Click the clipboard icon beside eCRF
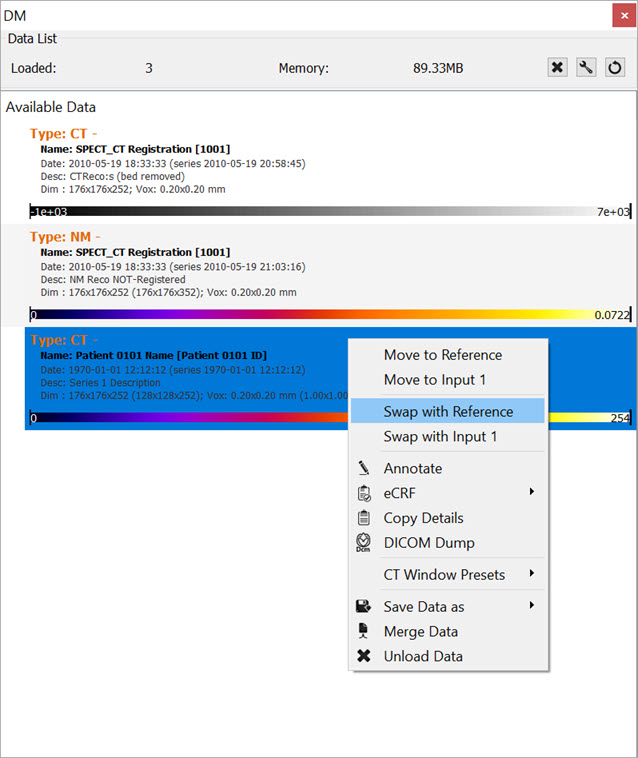Image resolution: width=638 pixels, height=758 pixels. (364, 493)
